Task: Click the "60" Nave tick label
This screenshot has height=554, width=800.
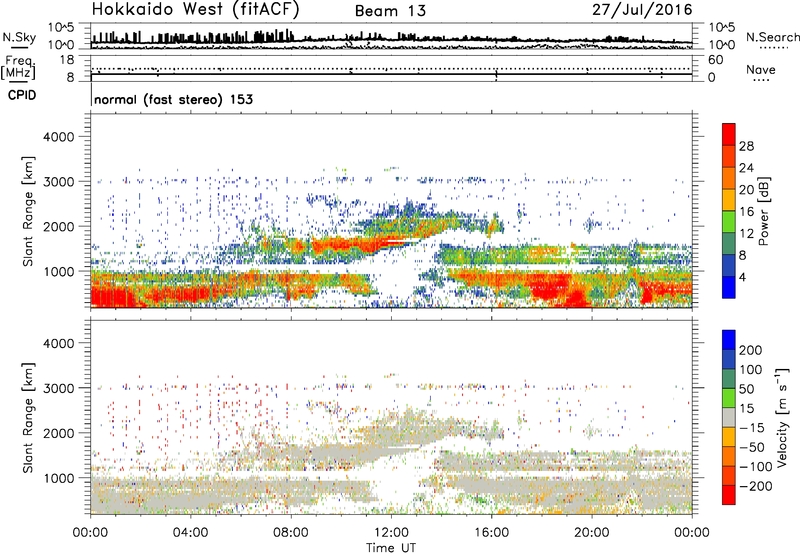Action: 716,60
